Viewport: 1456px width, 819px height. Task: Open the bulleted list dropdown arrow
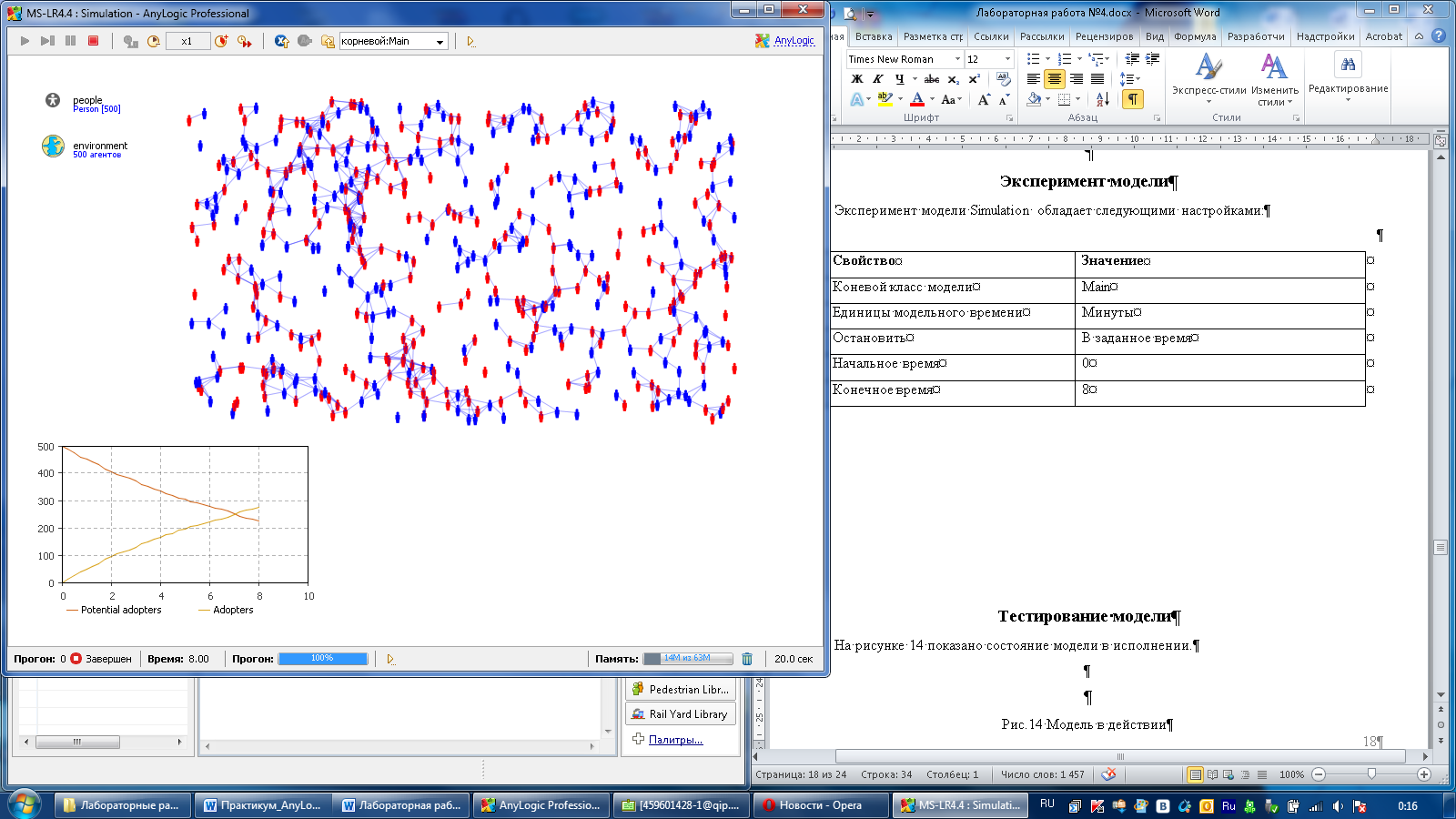click(x=1047, y=59)
